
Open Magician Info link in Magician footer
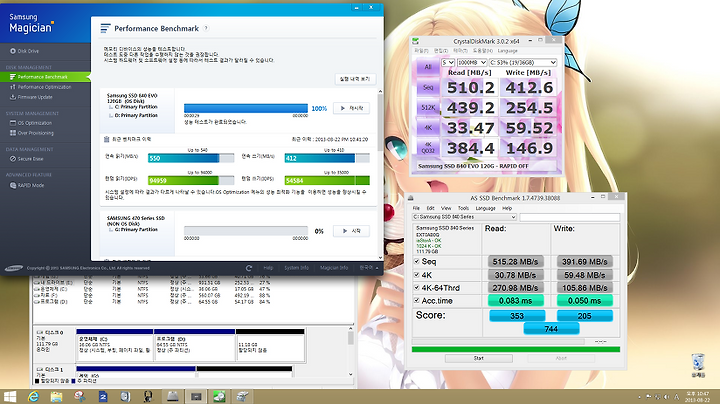pyautogui.click(x=334, y=268)
